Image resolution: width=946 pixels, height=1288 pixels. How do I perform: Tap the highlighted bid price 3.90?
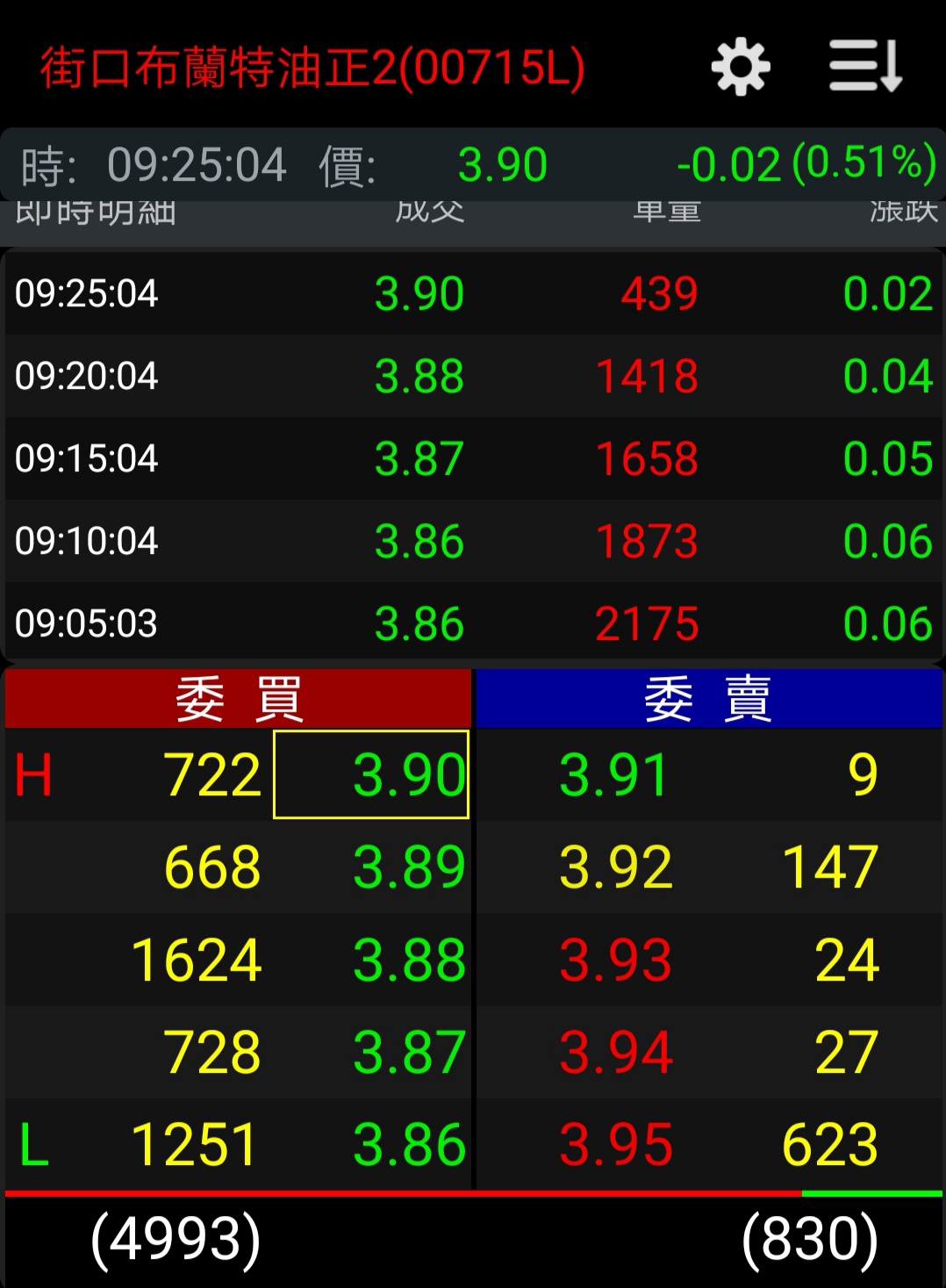click(372, 774)
